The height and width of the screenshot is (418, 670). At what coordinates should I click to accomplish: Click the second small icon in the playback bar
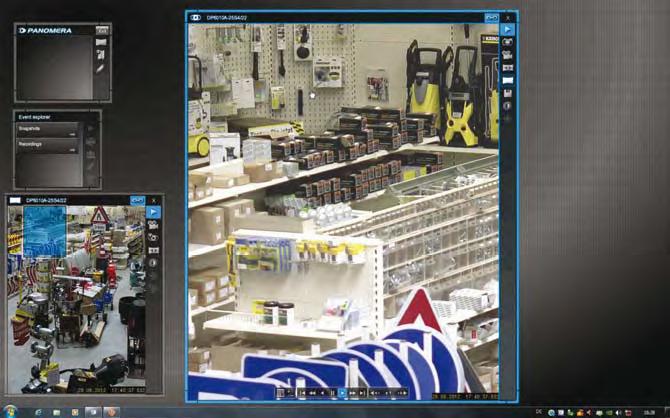(290, 393)
